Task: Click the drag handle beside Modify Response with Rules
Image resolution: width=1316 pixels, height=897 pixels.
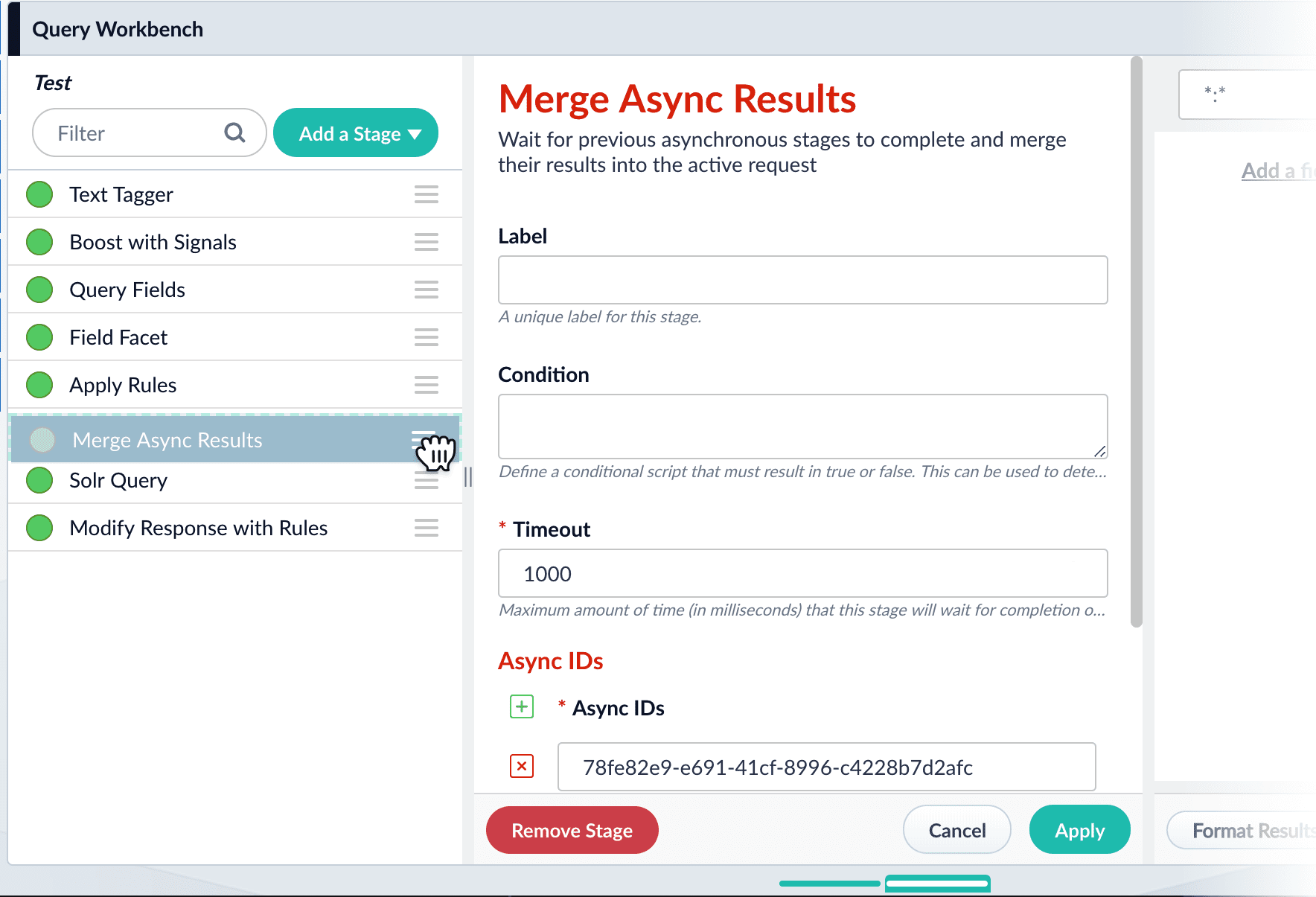Action: pos(426,528)
